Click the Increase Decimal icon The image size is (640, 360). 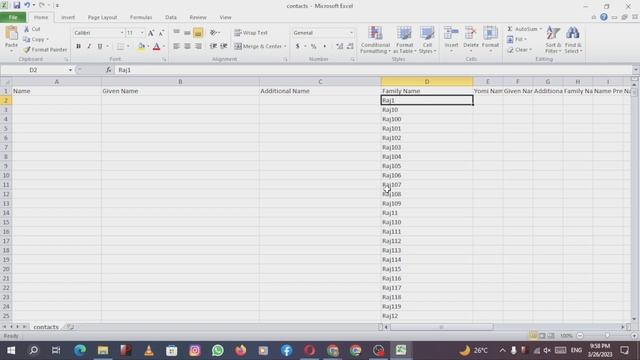point(339,47)
